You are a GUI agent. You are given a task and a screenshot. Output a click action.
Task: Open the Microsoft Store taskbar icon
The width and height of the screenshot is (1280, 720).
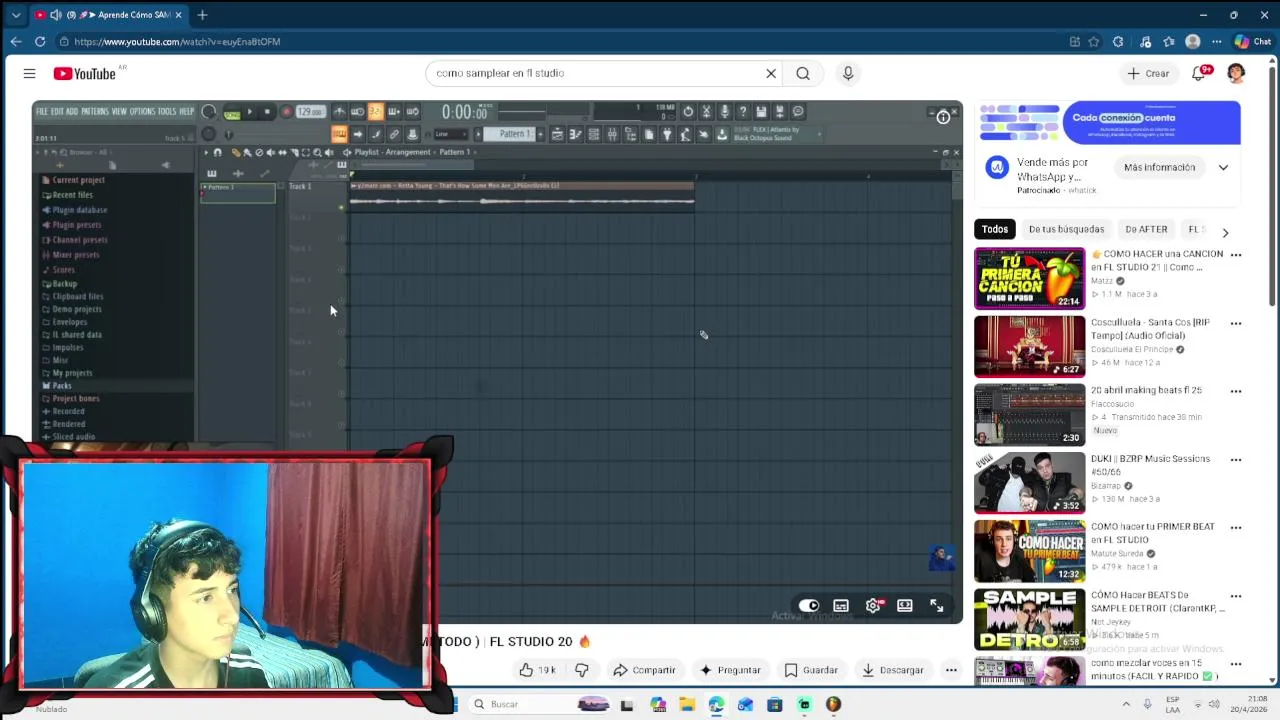(774, 704)
